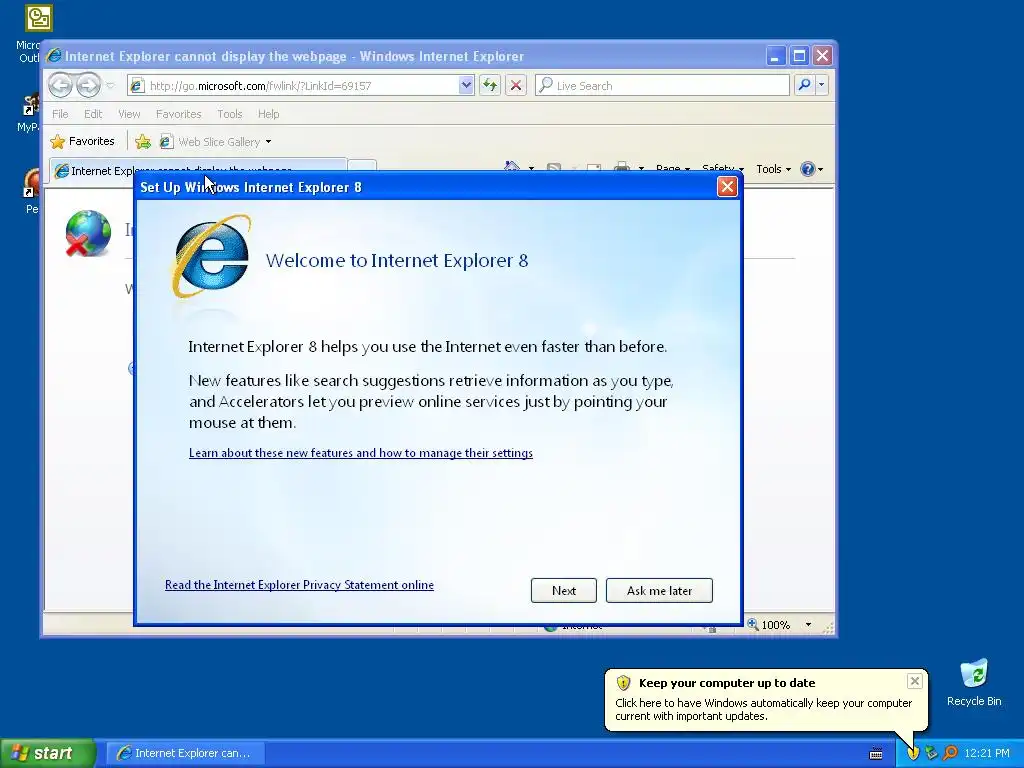Close the Set Up Internet Explorer 8 dialog

(727, 187)
